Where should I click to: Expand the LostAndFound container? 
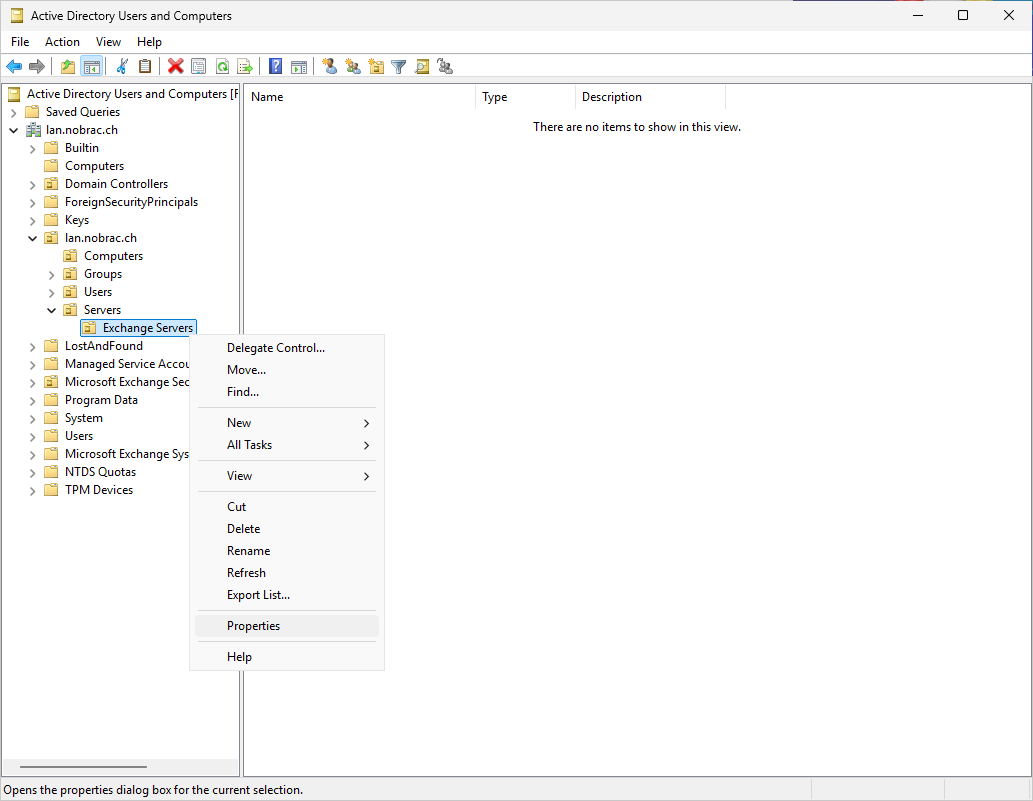(32, 346)
